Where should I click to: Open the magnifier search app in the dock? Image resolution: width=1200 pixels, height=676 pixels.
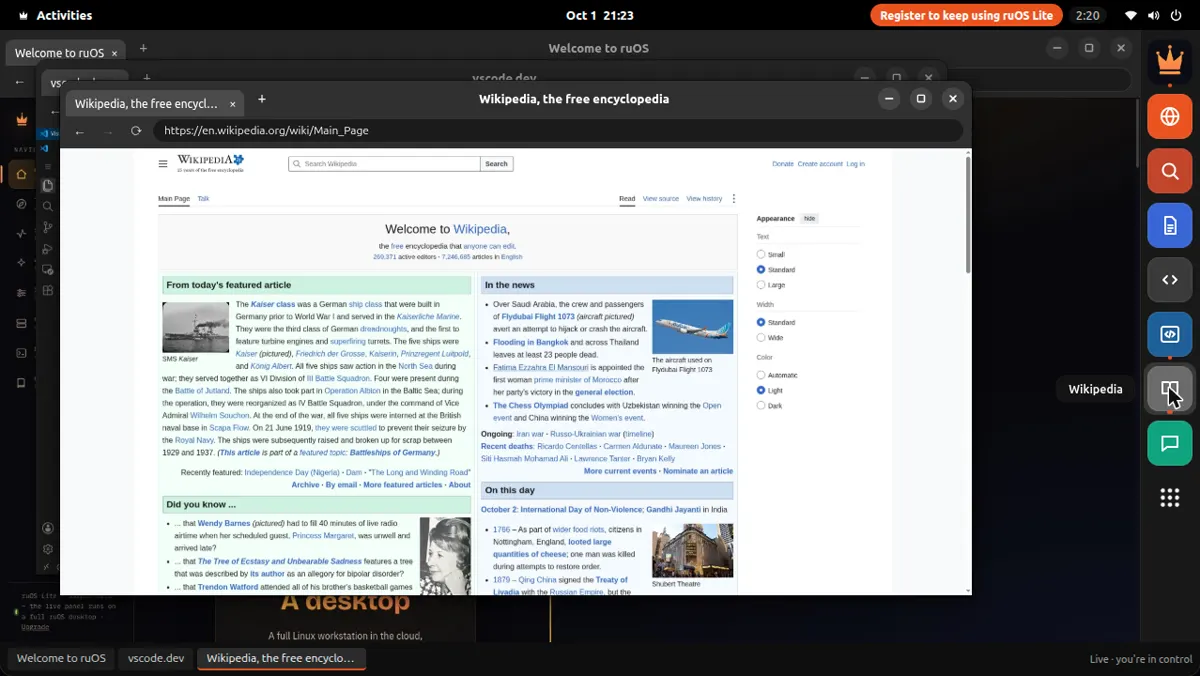click(x=1169, y=171)
